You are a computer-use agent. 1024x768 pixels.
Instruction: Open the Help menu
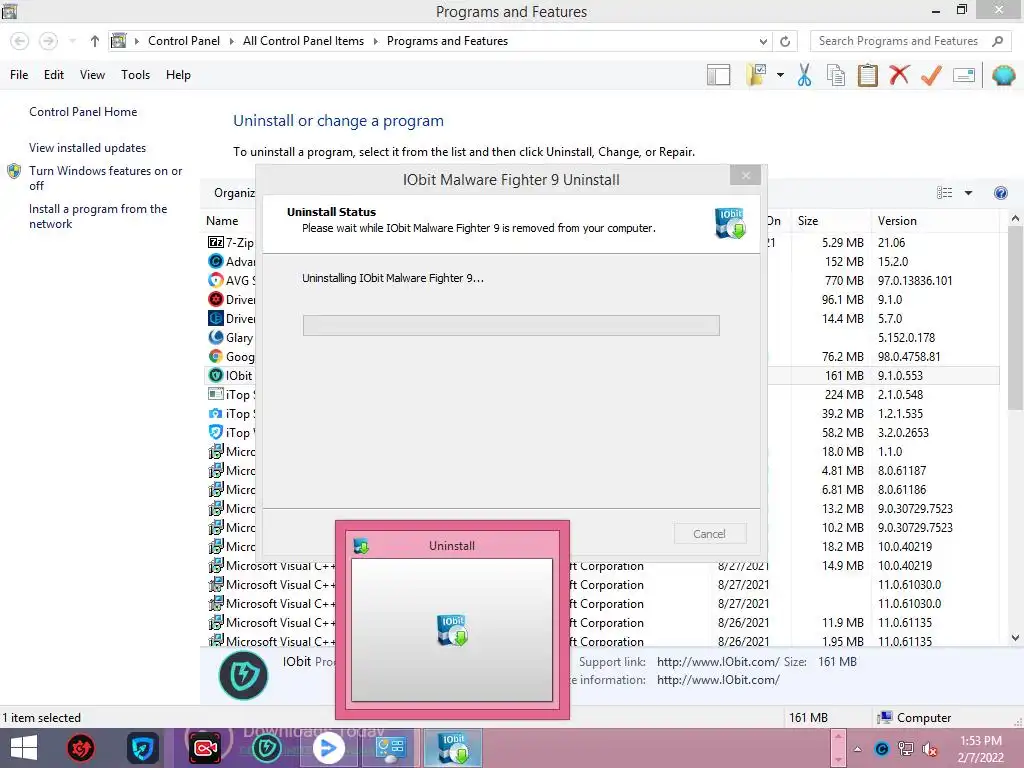click(x=178, y=75)
